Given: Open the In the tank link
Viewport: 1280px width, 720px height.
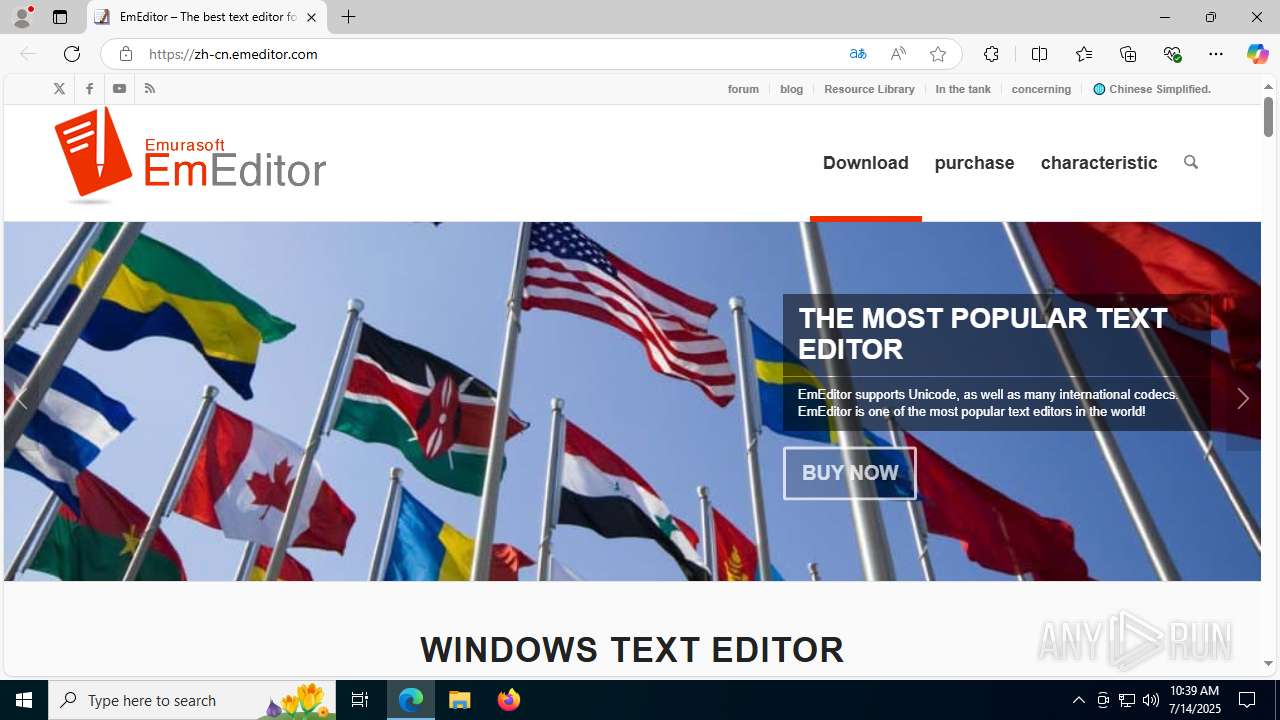Looking at the screenshot, I should pyautogui.click(x=963, y=89).
